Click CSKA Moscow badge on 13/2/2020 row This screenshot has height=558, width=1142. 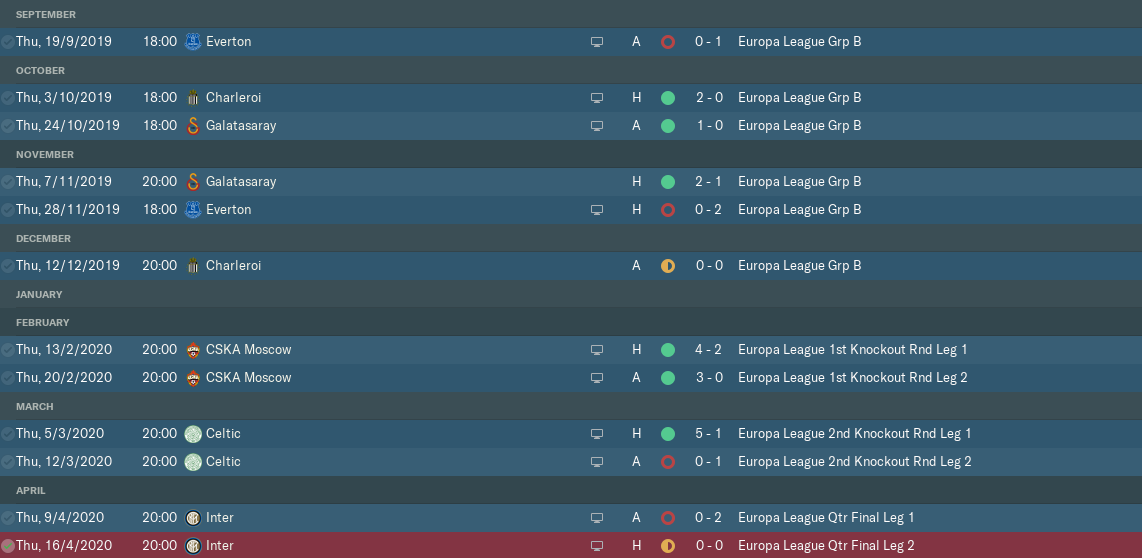pos(193,350)
